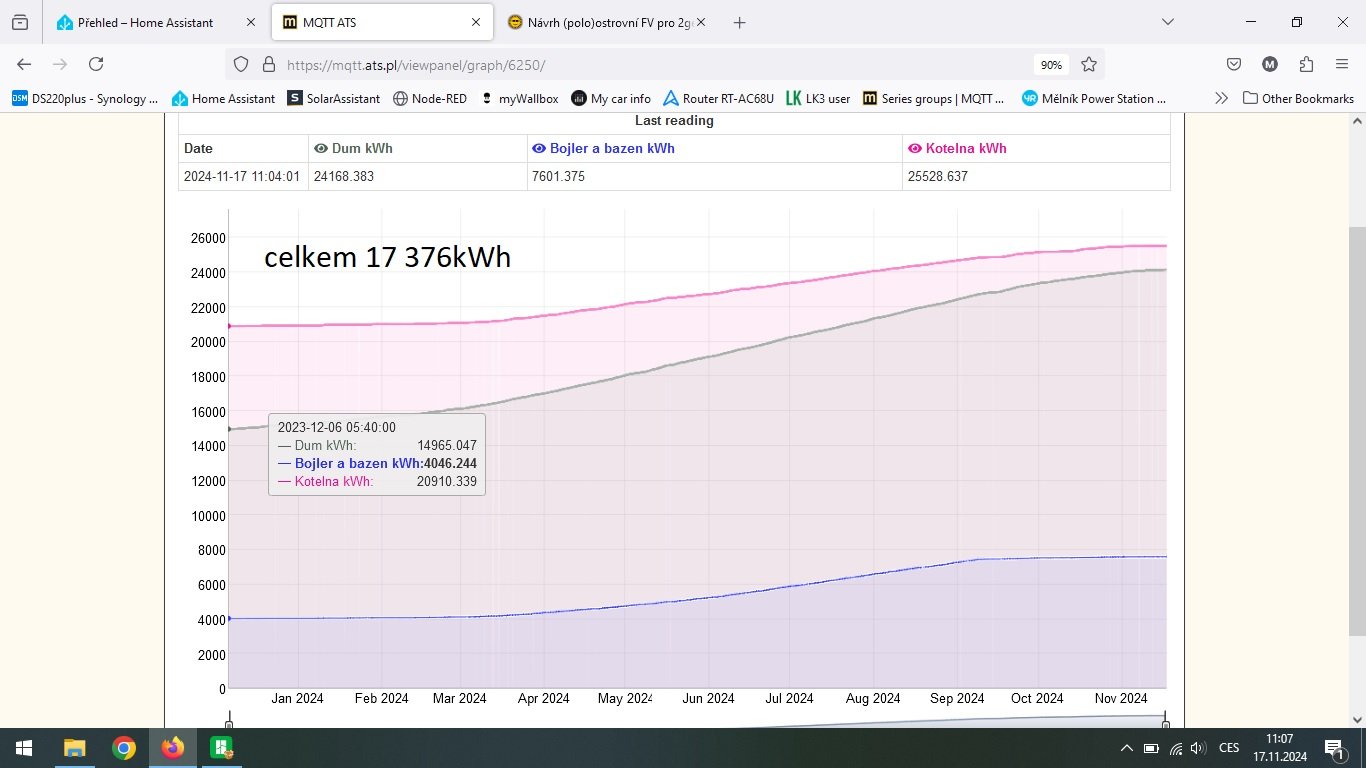Click the Kotelna value 25528.637
1366x768 pixels.
point(937,176)
